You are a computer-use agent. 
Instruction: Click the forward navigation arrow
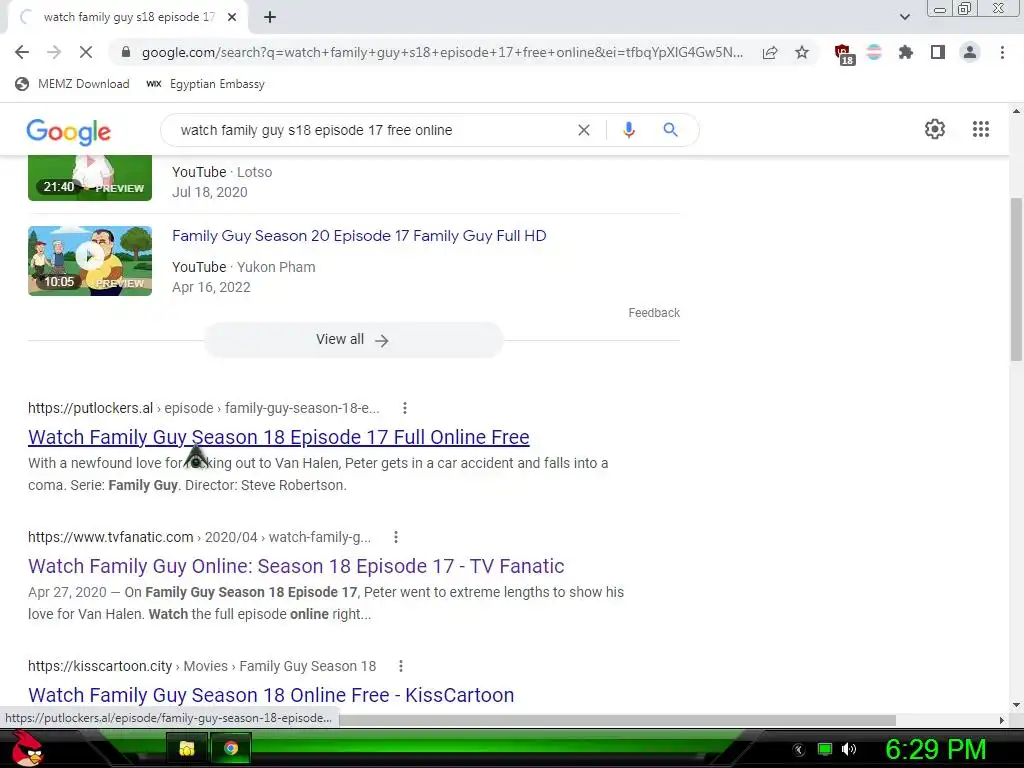point(54,52)
